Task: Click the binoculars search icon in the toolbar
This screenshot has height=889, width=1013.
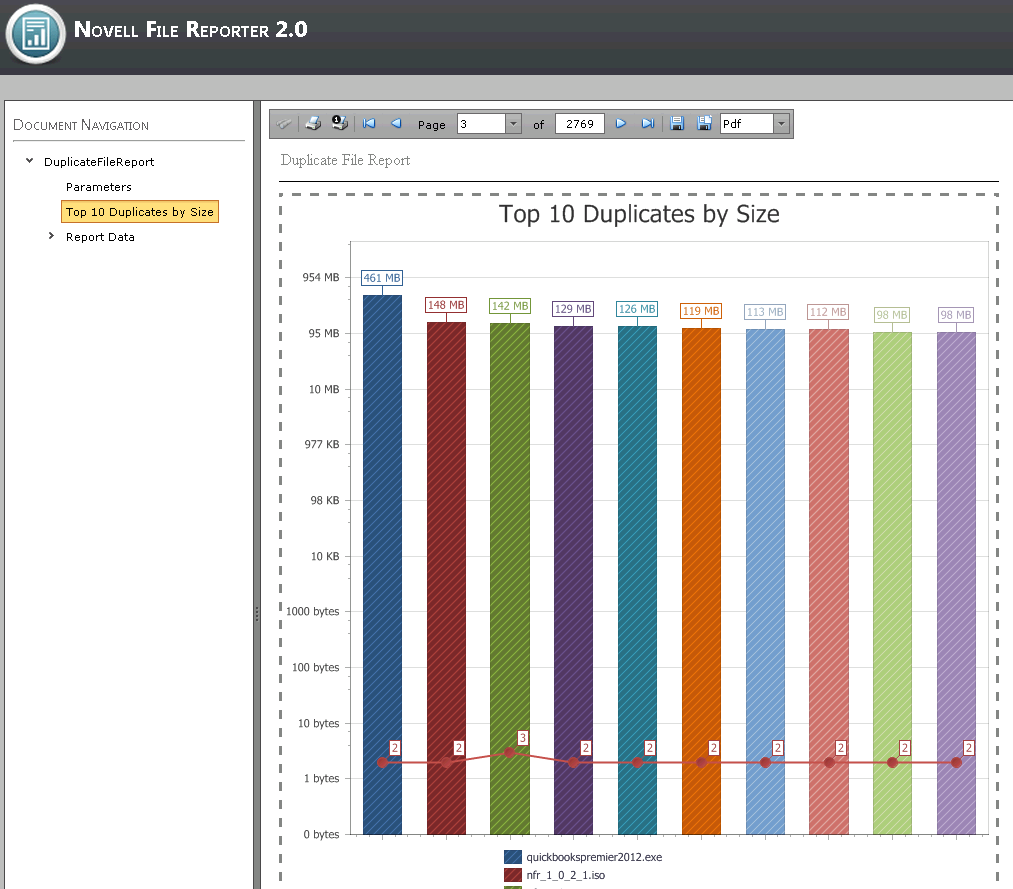Action: coord(284,123)
